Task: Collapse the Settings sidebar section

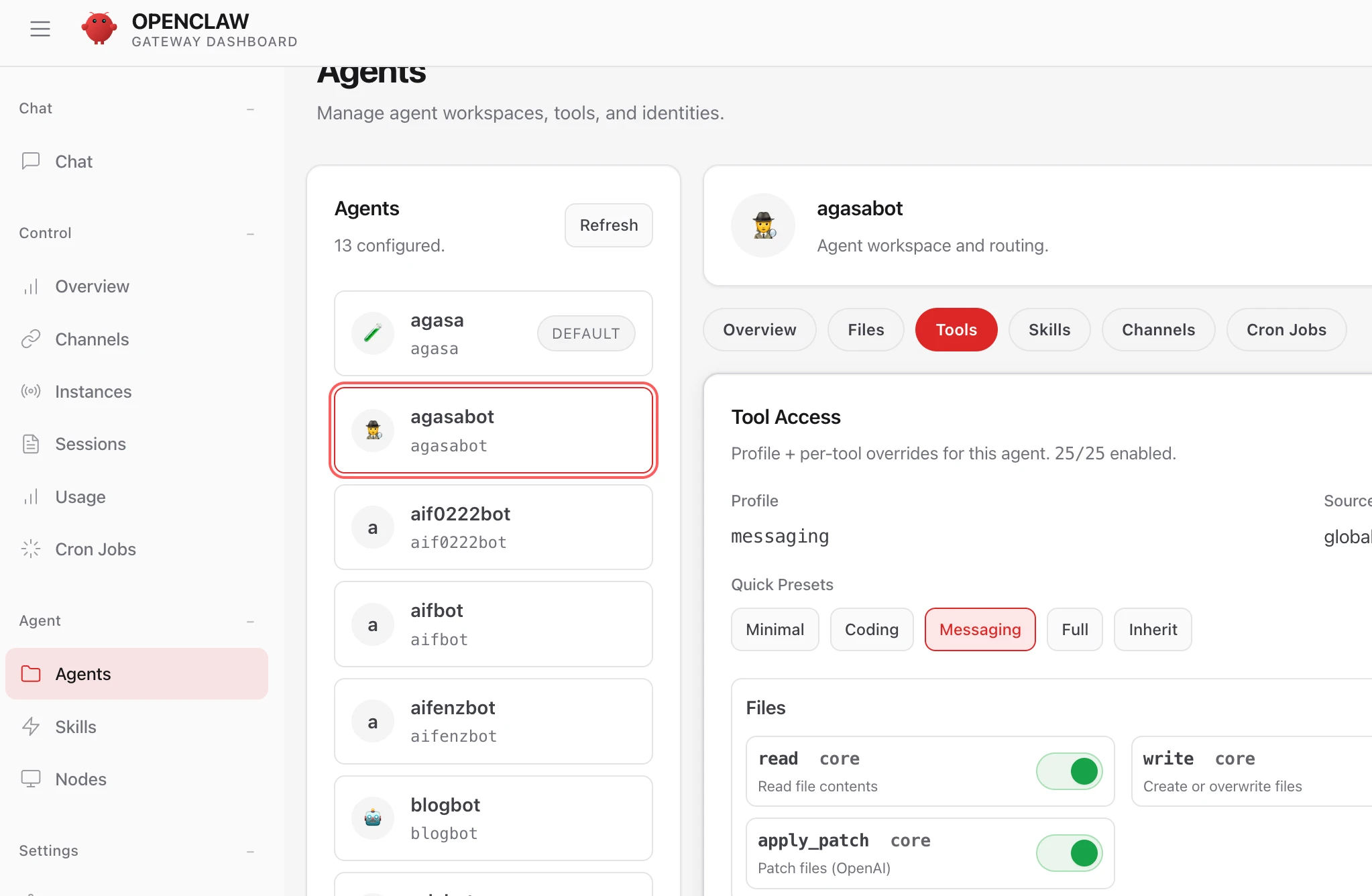Action: [250, 851]
